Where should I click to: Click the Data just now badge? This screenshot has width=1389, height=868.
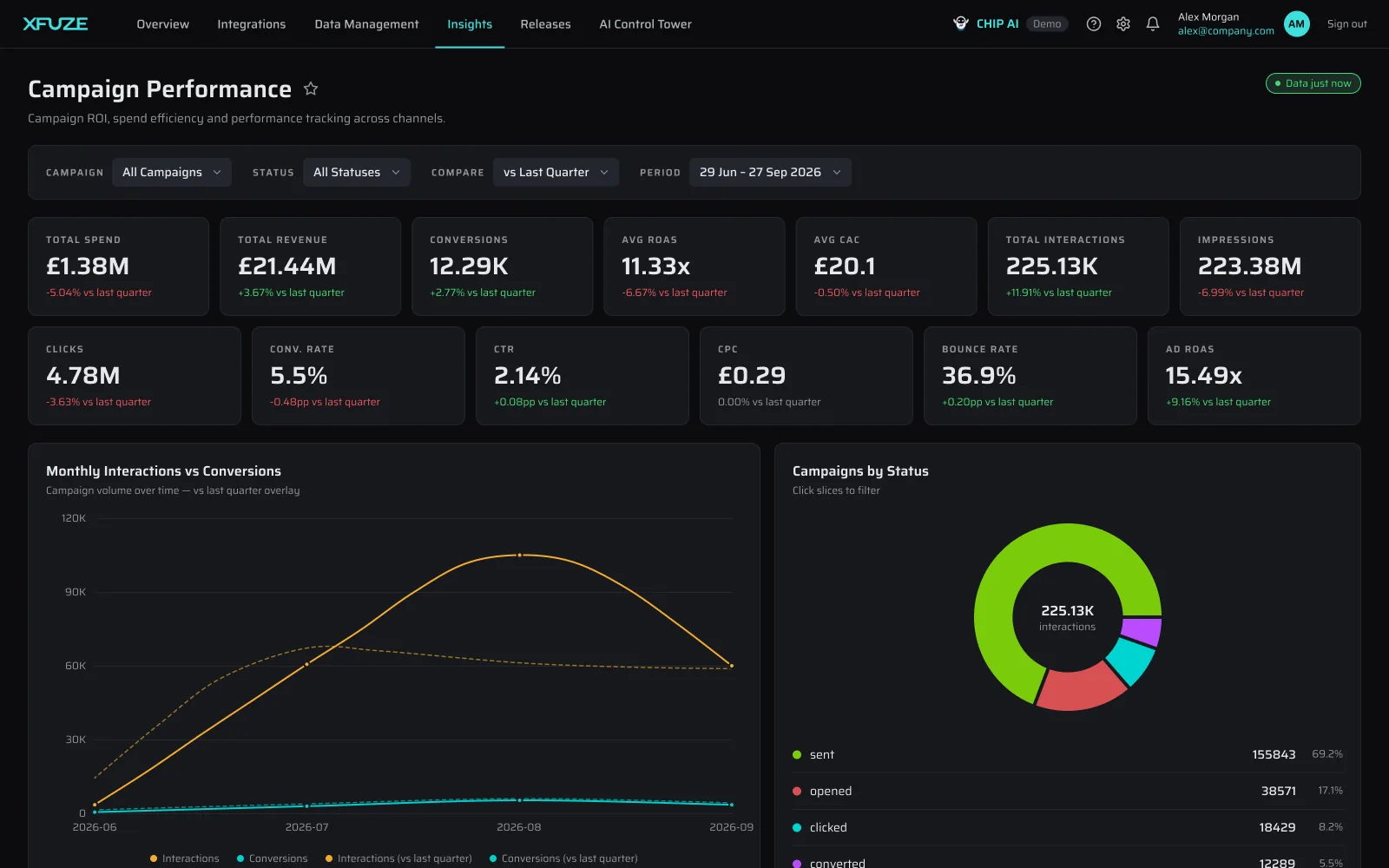[x=1313, y=83]
